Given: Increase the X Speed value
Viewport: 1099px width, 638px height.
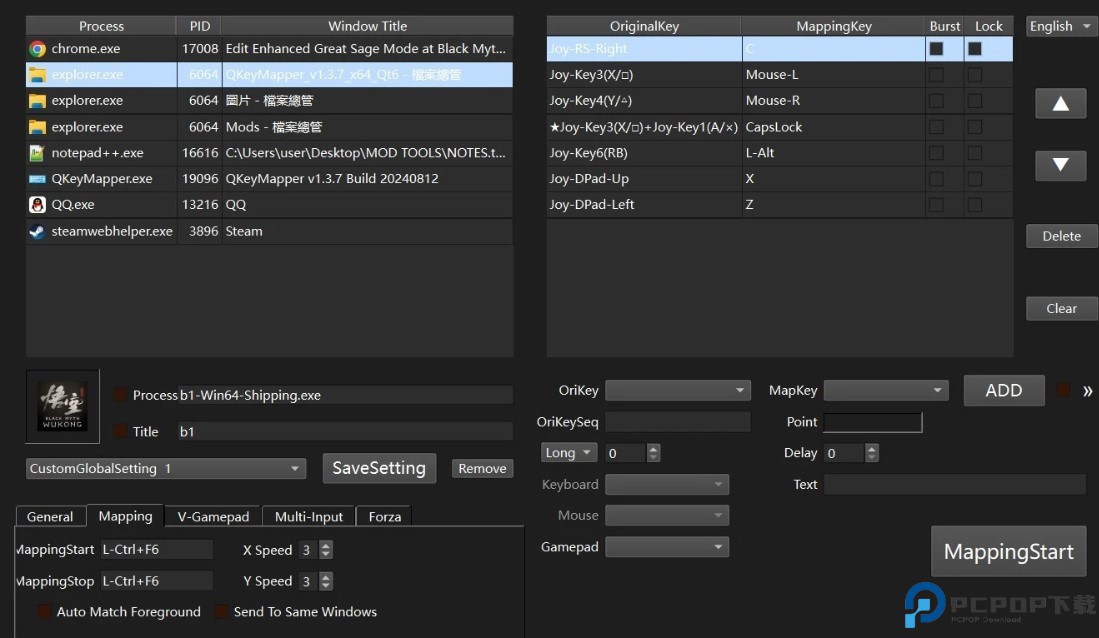Looking at the screenshot, I should point(325,545).
